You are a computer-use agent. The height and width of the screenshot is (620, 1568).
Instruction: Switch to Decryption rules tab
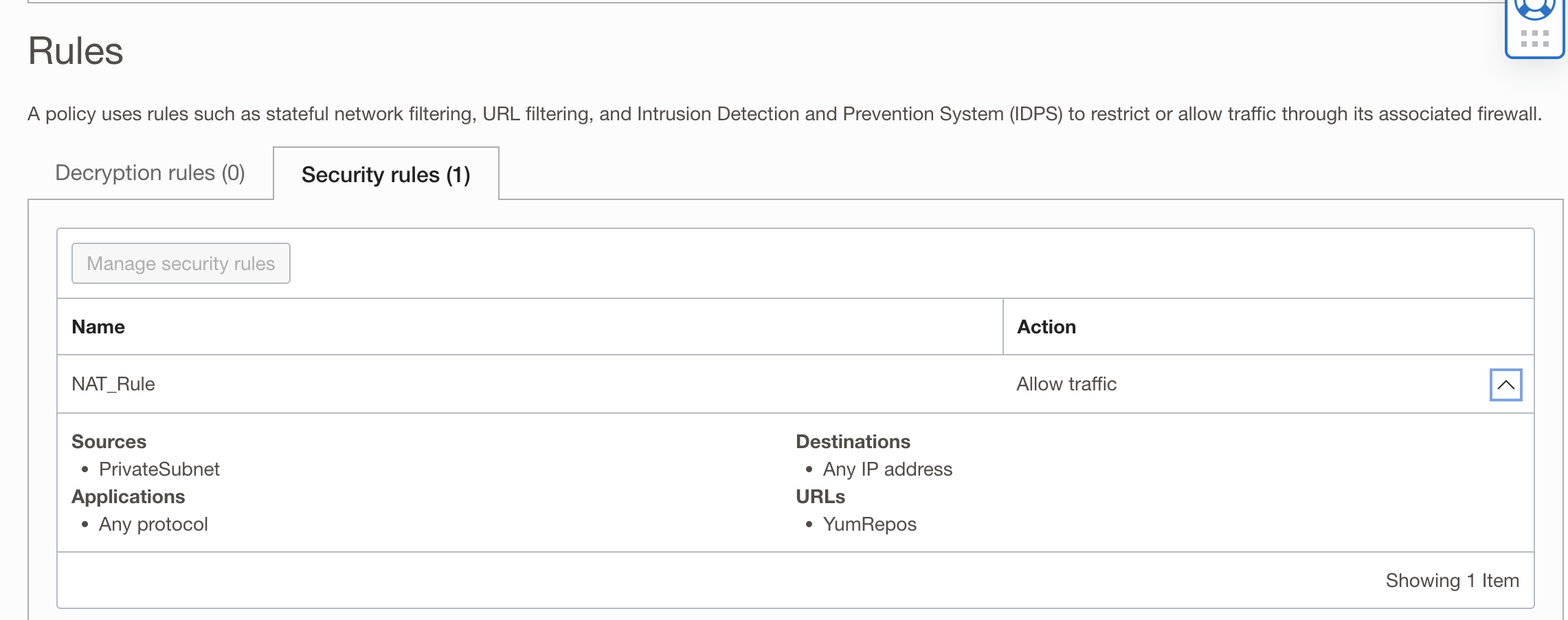pos(150,173)
